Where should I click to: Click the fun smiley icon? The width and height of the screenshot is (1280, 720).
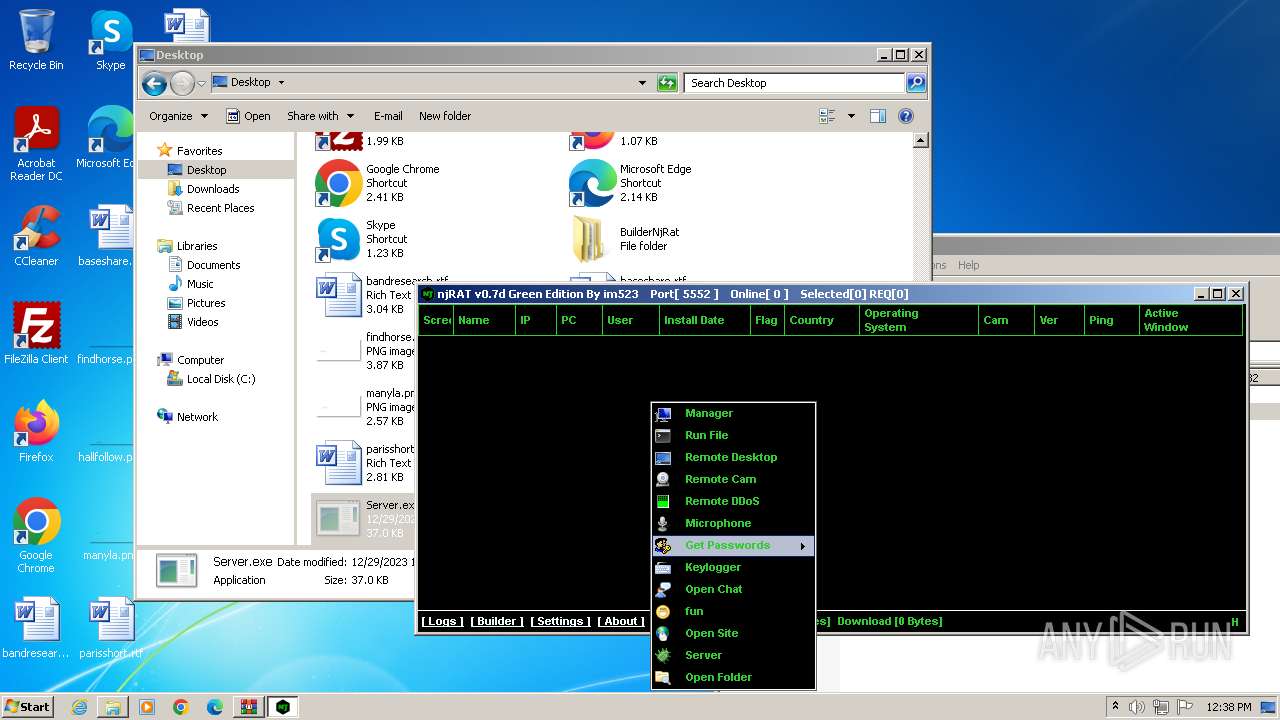click(663, 611)
